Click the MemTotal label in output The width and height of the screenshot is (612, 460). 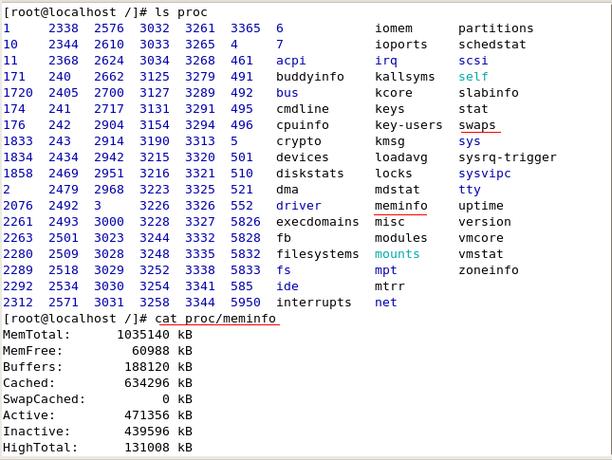36,334
